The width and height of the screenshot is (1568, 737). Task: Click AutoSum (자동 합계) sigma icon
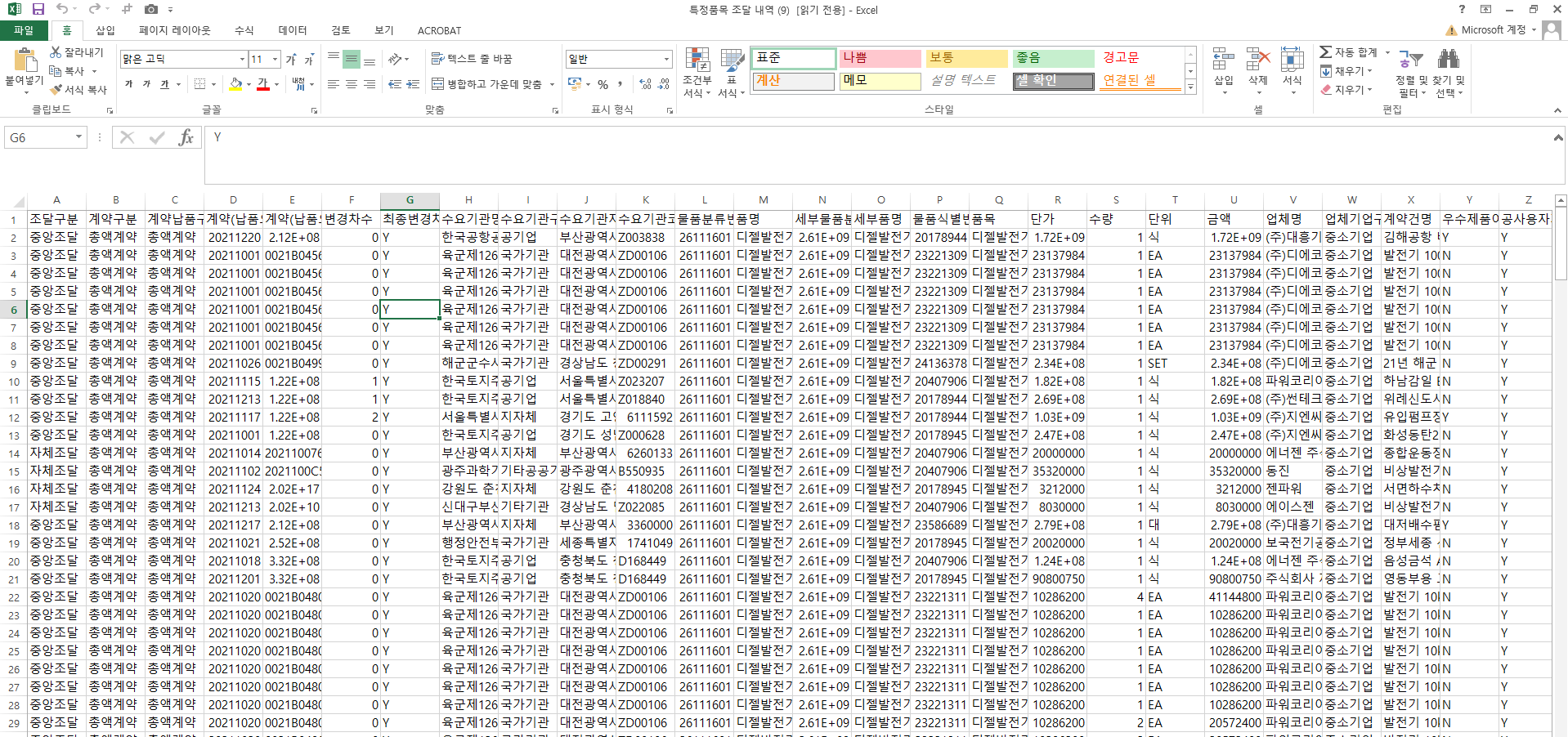tap(1326, 52)
